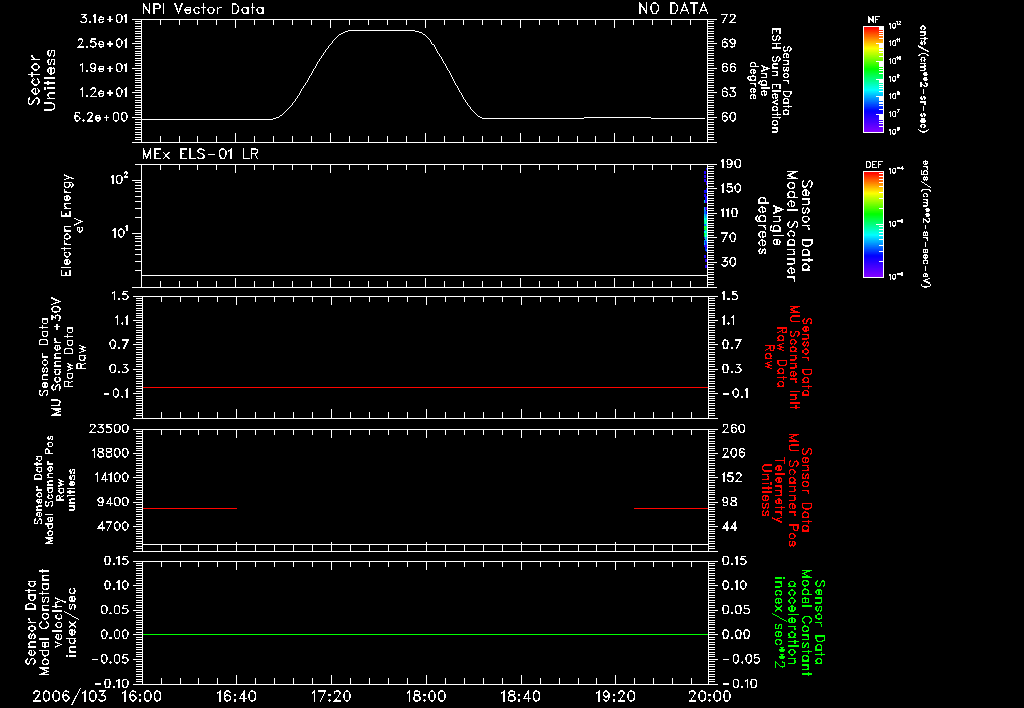The width and height of the screenshot is (1024, 708).
Task: Click the 69 degree tick value
Action: pos(729,43)
